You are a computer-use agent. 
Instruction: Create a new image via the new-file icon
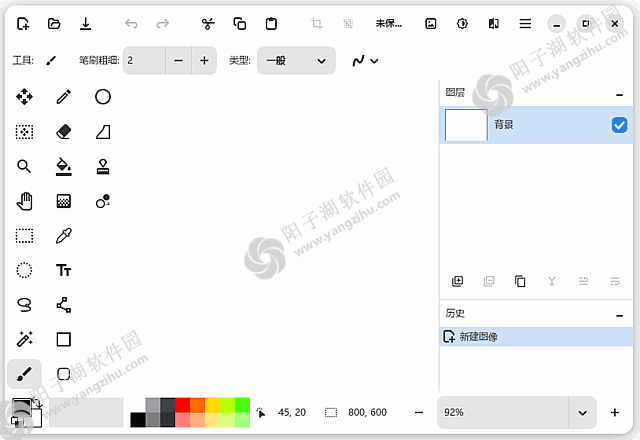tap(23, 24)
